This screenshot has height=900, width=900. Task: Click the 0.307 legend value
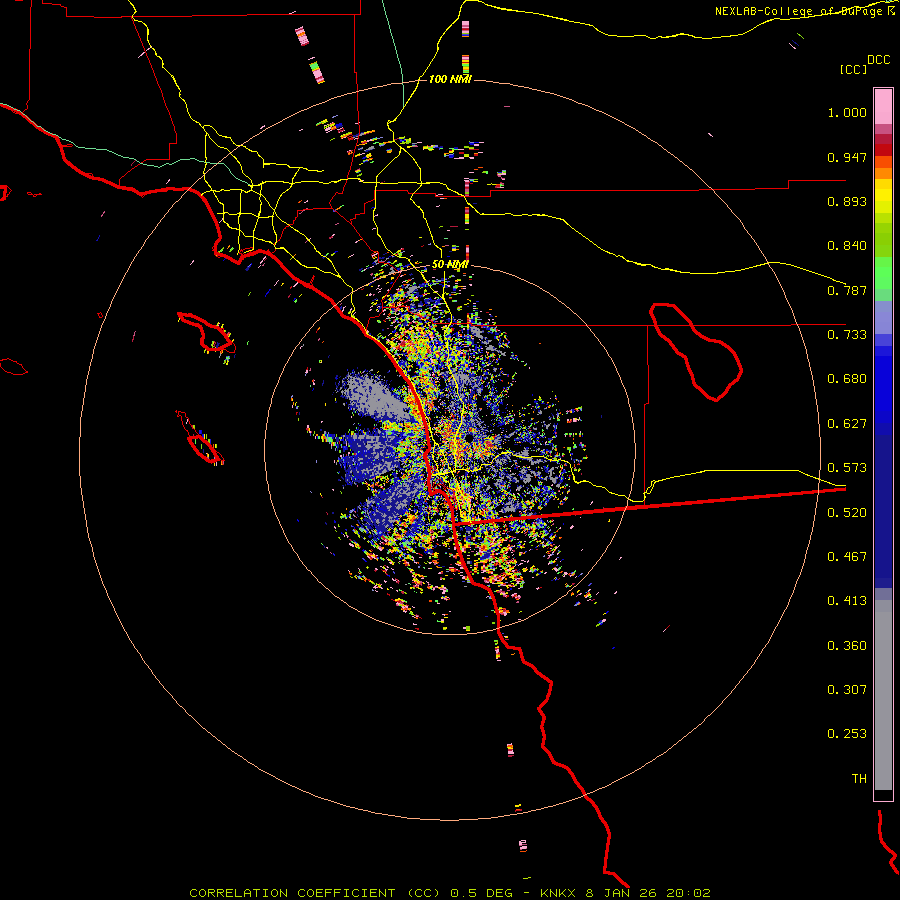pos(847,690)
